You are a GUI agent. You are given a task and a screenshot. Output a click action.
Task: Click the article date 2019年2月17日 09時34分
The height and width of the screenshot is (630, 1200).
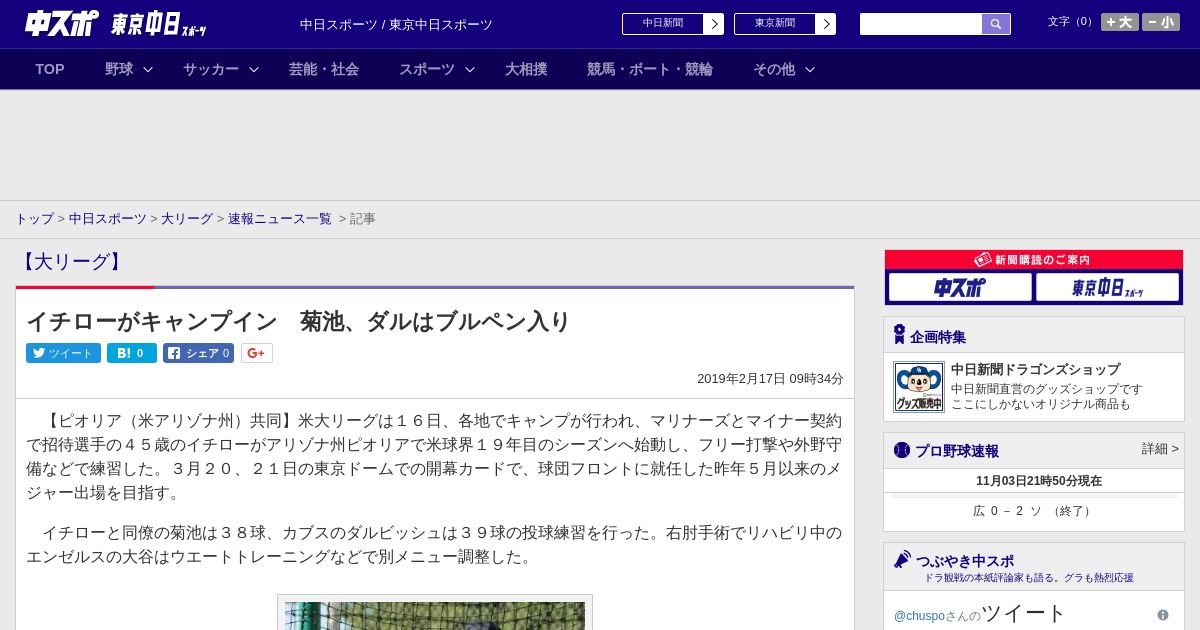[x=770, y=379]
